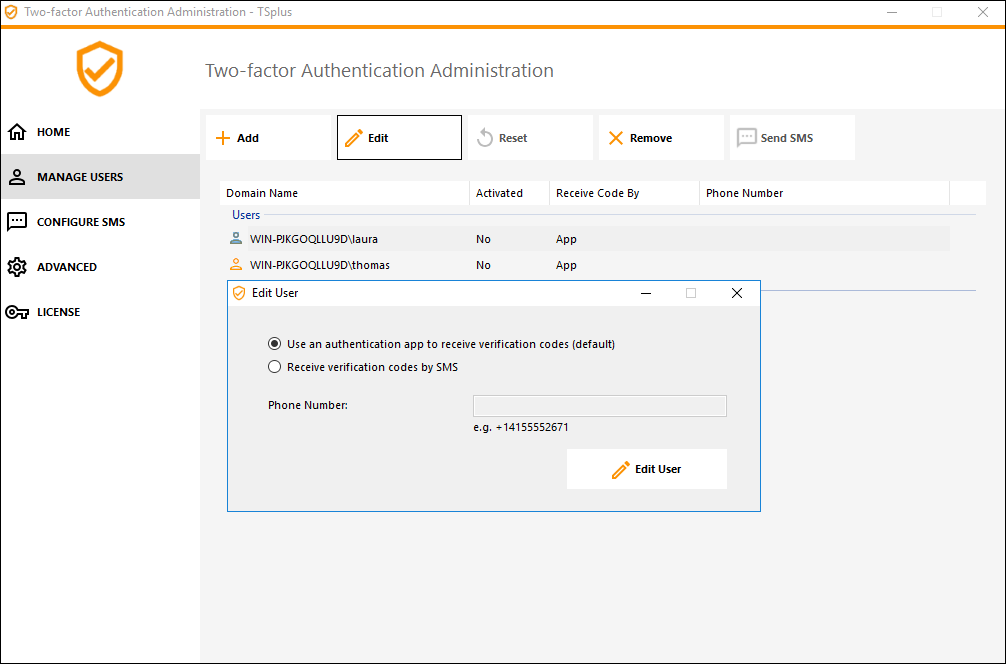Click the Manage Users person icon
The height and width of the screenshot is (664, 1006).
click(x=17, y=177)
